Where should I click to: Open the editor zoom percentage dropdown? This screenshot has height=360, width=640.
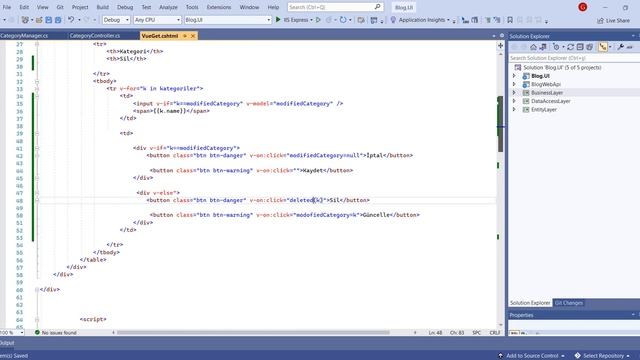pyautogui.click(x=22, y=333)
